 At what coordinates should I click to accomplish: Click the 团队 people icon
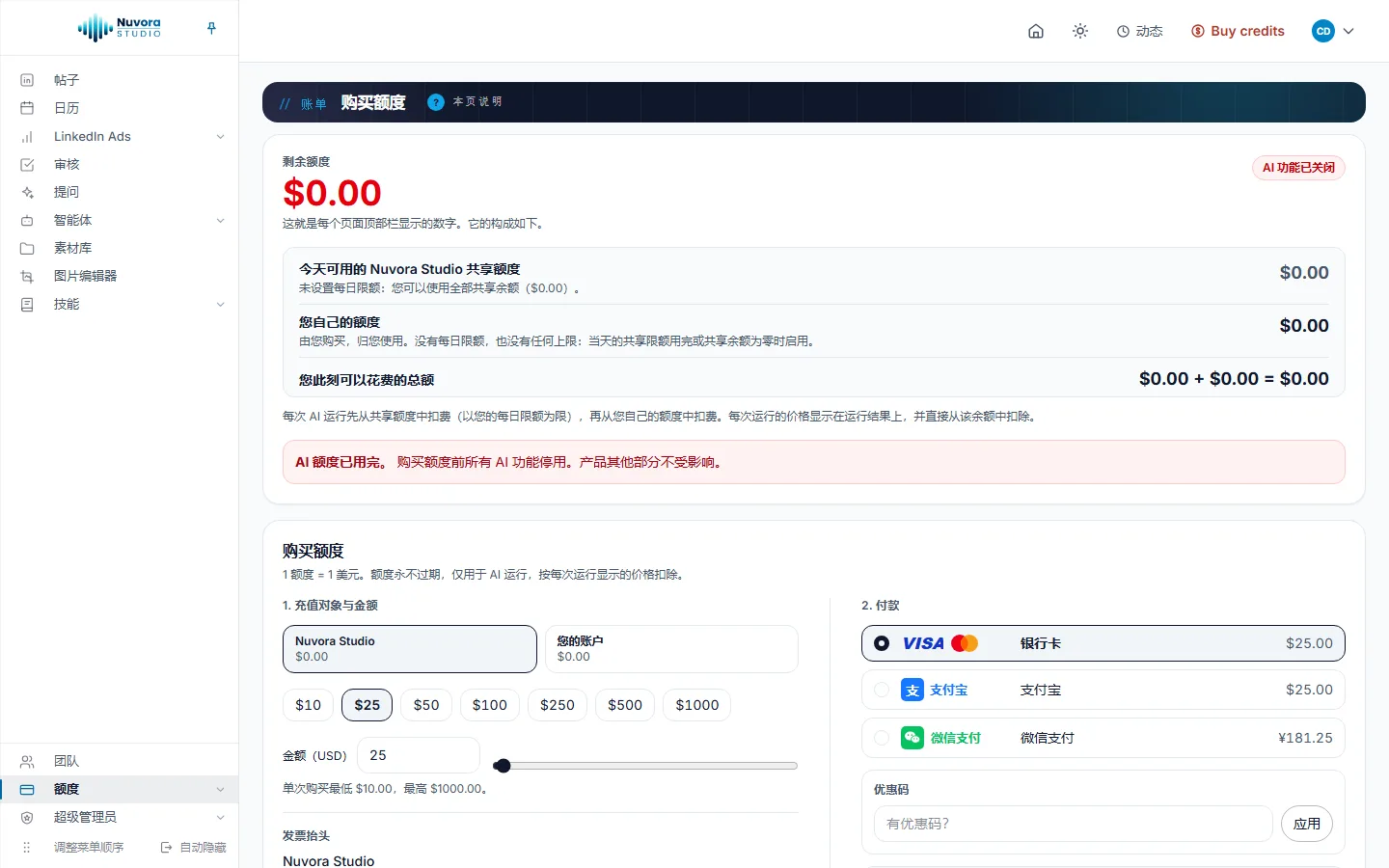[x=27, y=762]
